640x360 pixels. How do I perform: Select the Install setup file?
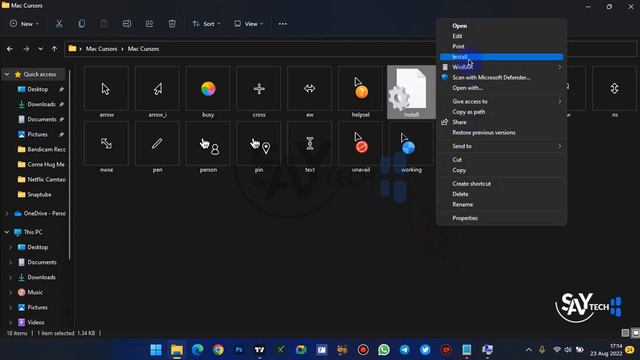(x=411, y=93)
